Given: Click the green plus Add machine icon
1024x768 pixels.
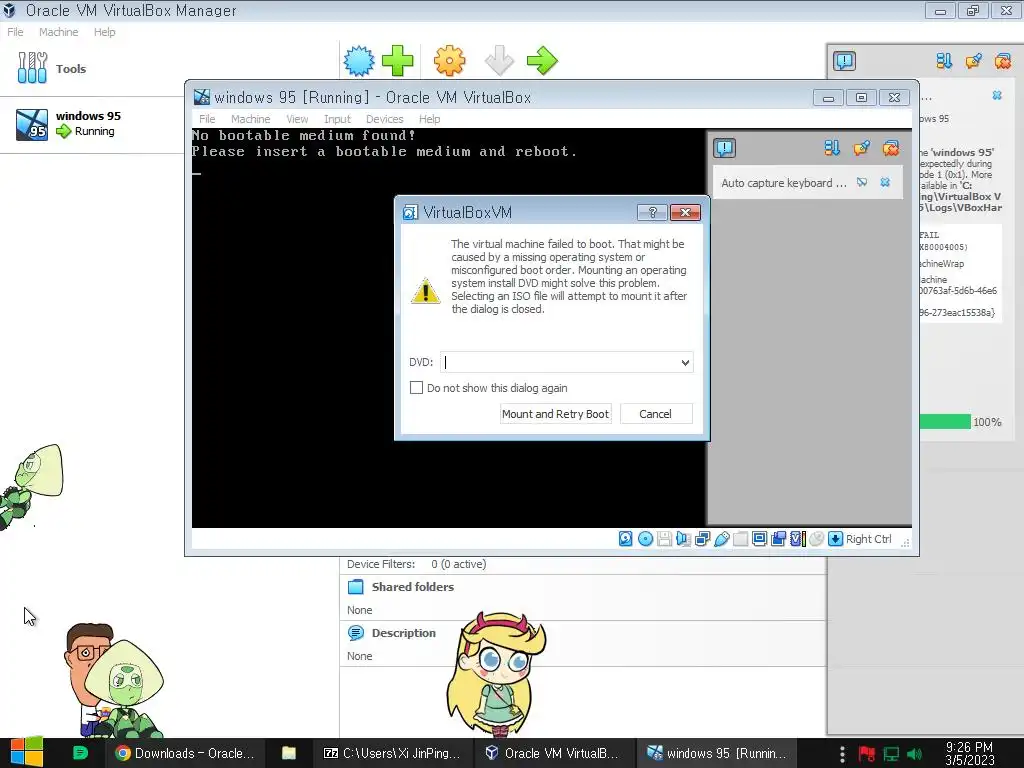Looking at the screenshot, I should (397, 61).
